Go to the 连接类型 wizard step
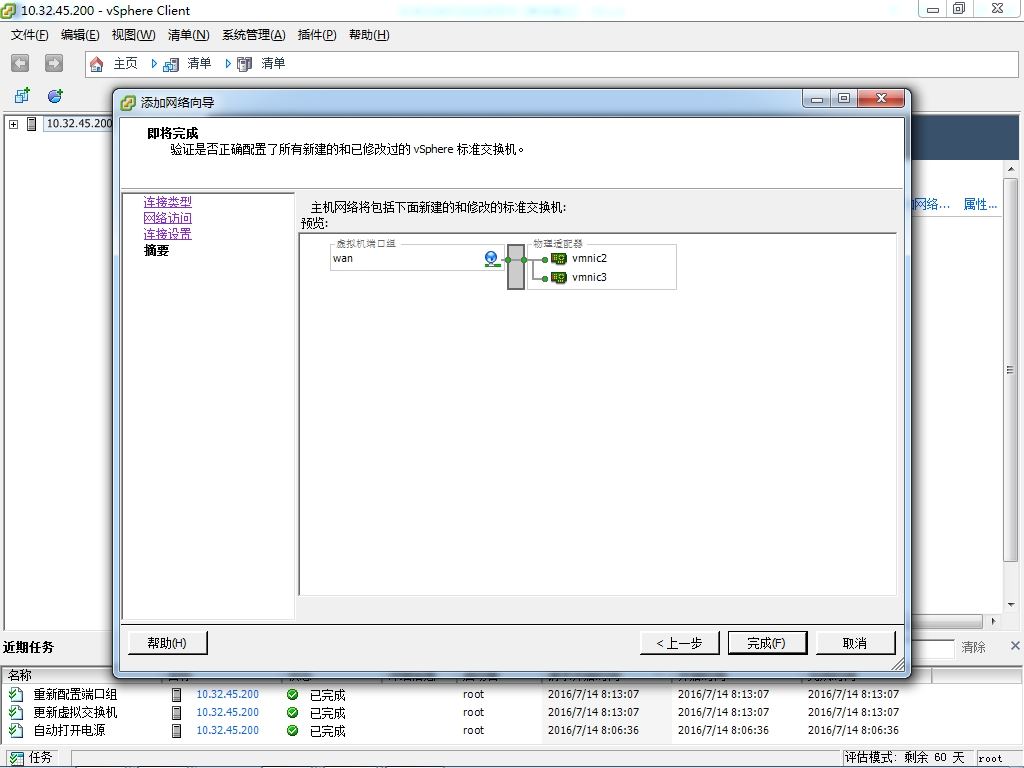 click(168, 202)
